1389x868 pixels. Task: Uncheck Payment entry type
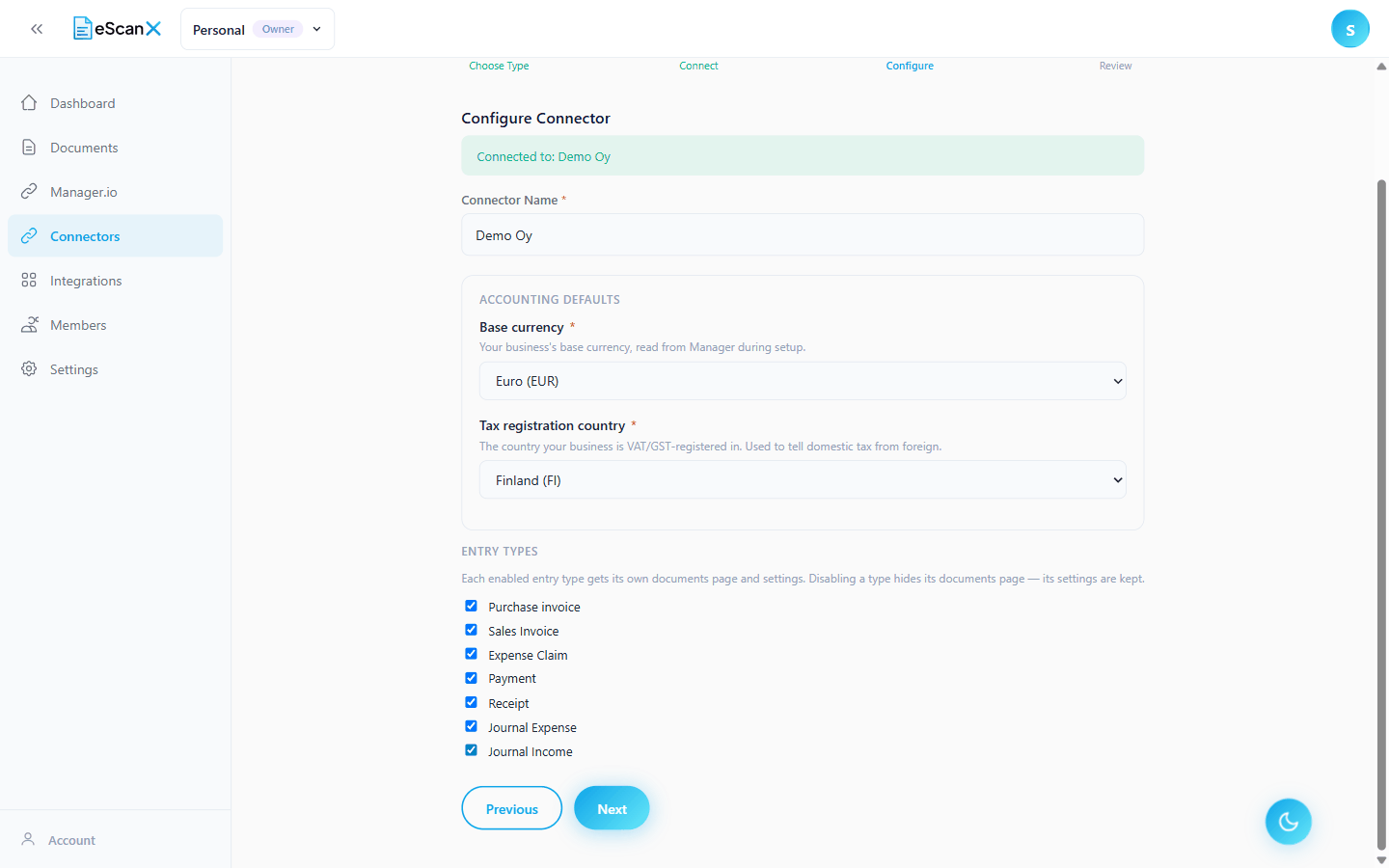471,678
